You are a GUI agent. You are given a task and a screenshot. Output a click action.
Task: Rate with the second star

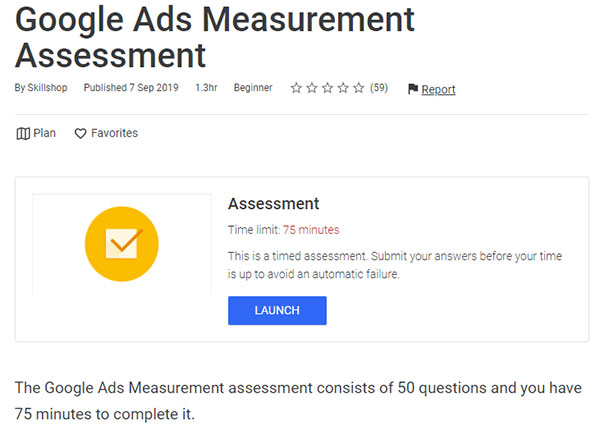(x=312, y=88)
